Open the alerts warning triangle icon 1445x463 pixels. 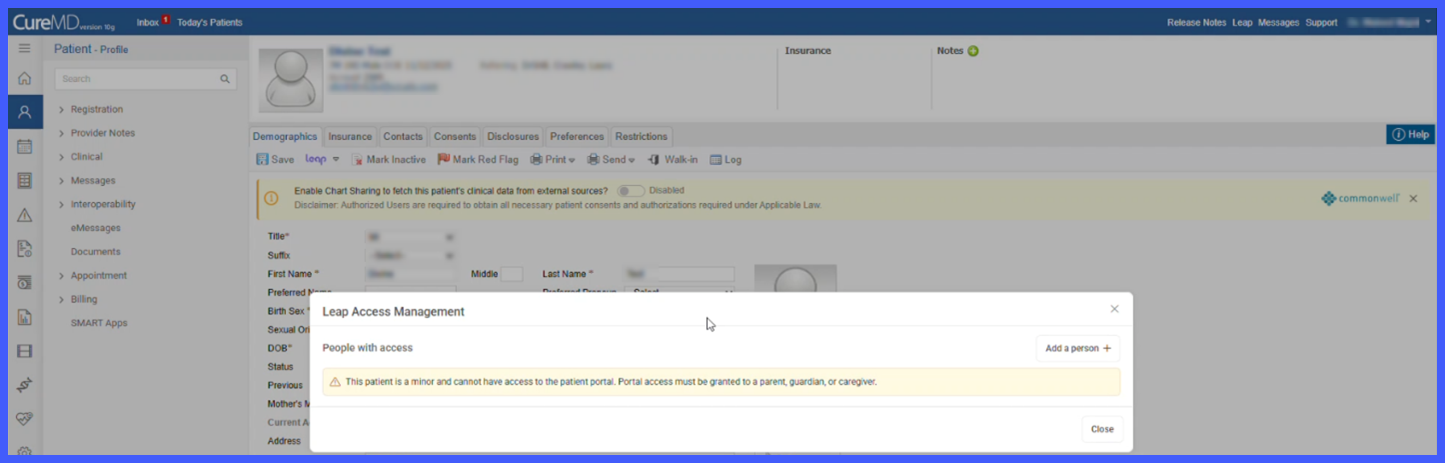click(x=24, y=215)
